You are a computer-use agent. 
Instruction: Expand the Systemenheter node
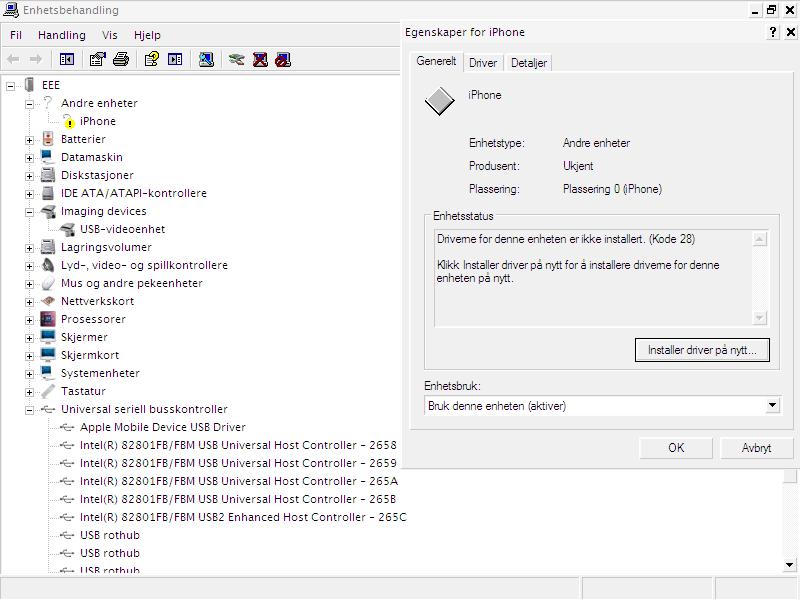tap(29, 374)
